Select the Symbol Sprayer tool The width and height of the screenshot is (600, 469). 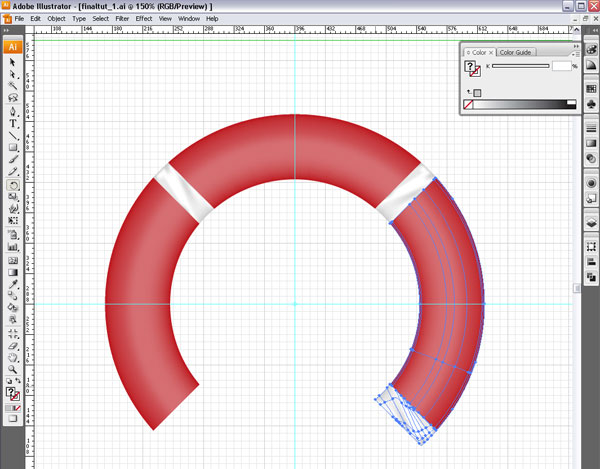[x=13, y=234]
